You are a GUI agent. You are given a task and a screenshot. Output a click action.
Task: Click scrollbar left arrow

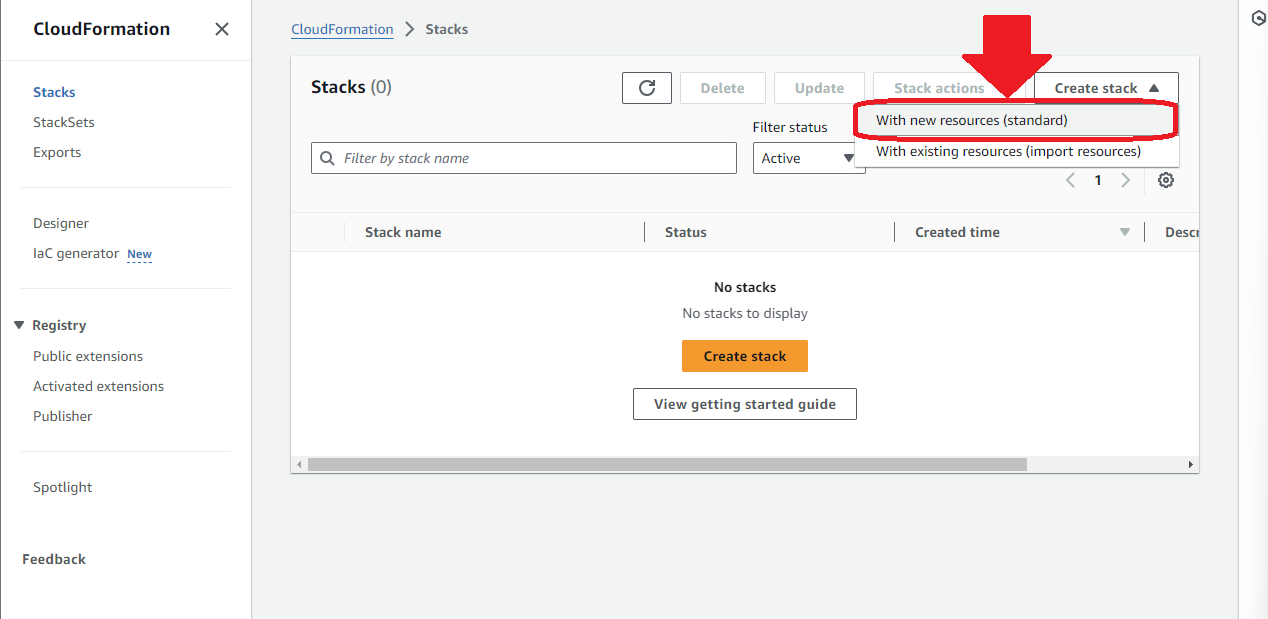tap(298, 465)
